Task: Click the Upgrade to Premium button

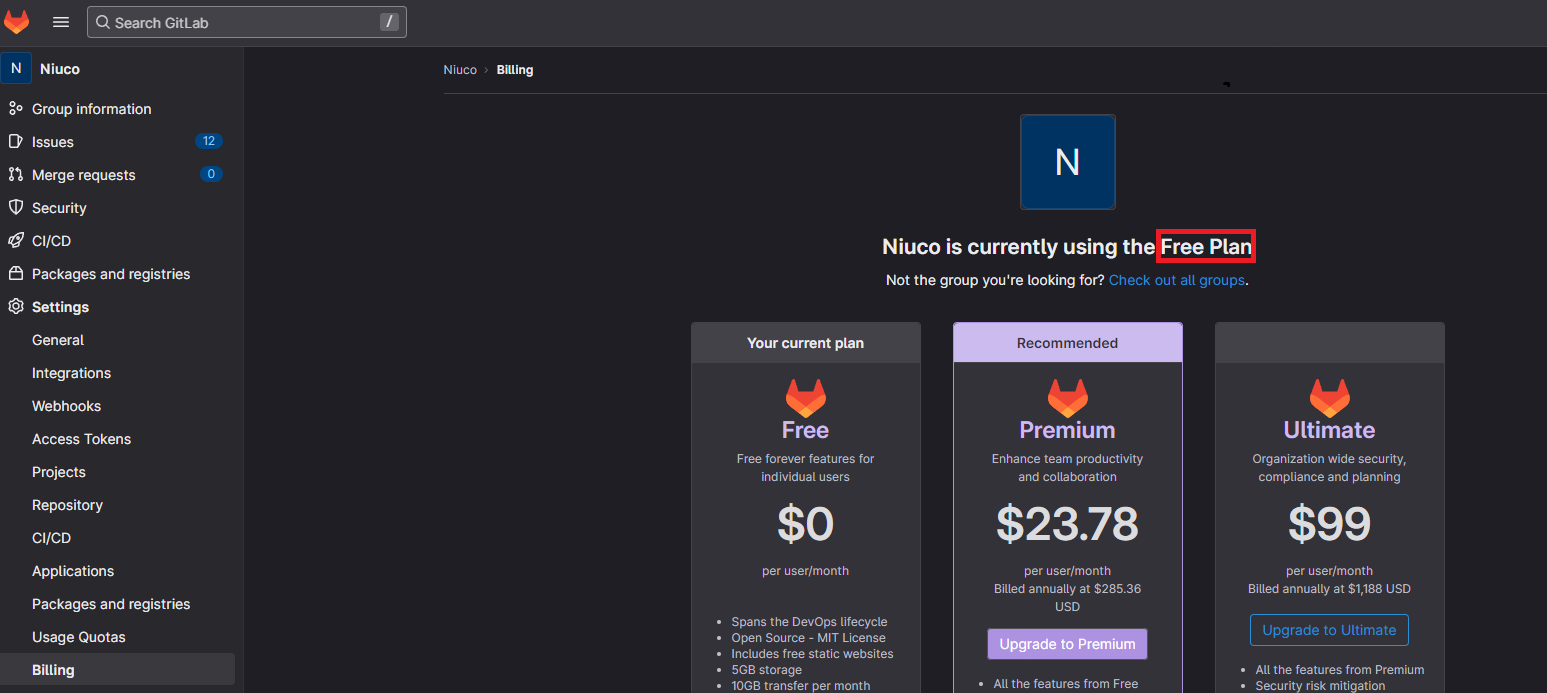Action: pyautogui.click(x=1067, y=644)
